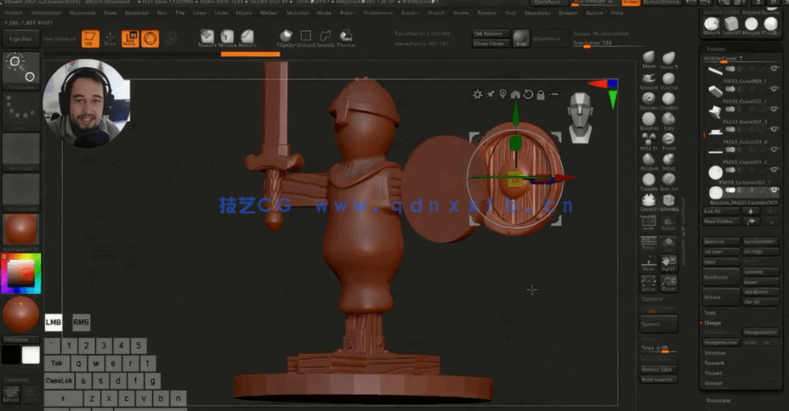This screenshot has width=789, height=411.
Task: Select the ClipCurve brush icon
Action: coord(286,38)
